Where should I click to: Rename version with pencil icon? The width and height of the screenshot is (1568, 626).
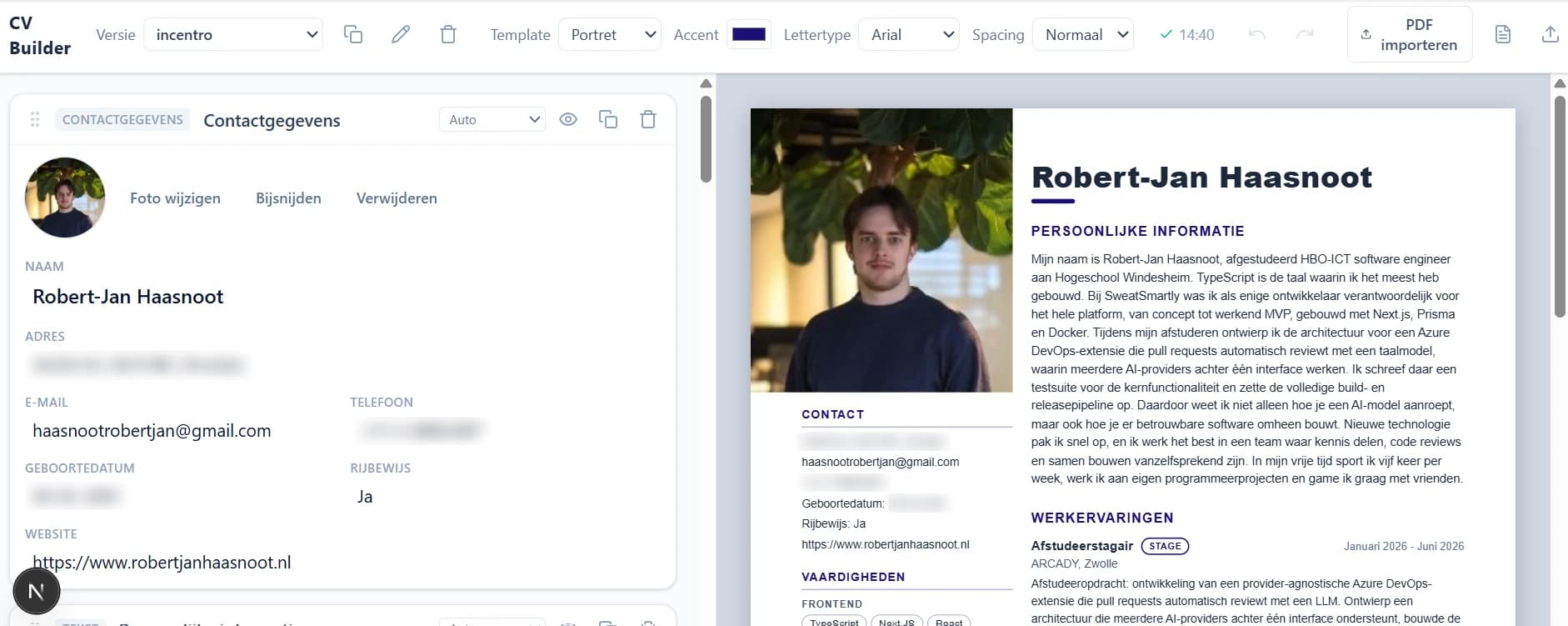[x=401, y=34]
